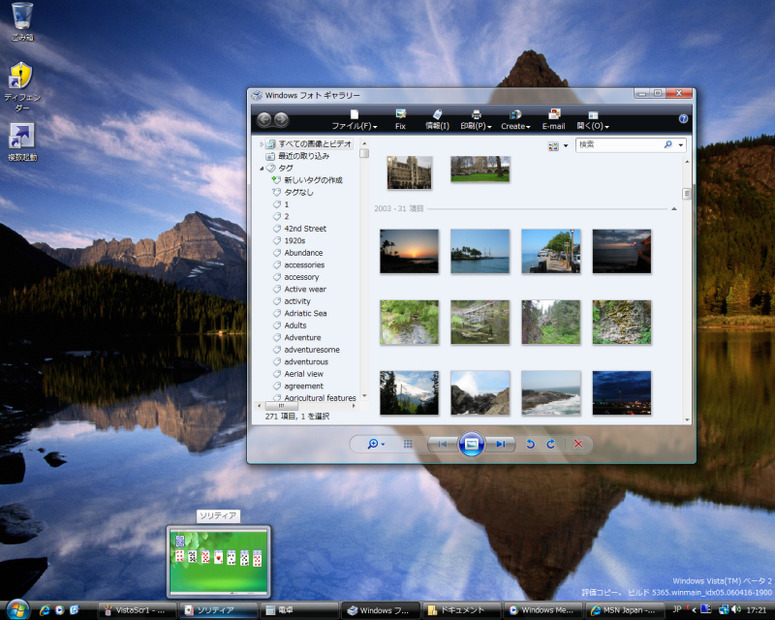
Task: Open the 印刷(P) print menu
Action: click(x=476, y=120)
